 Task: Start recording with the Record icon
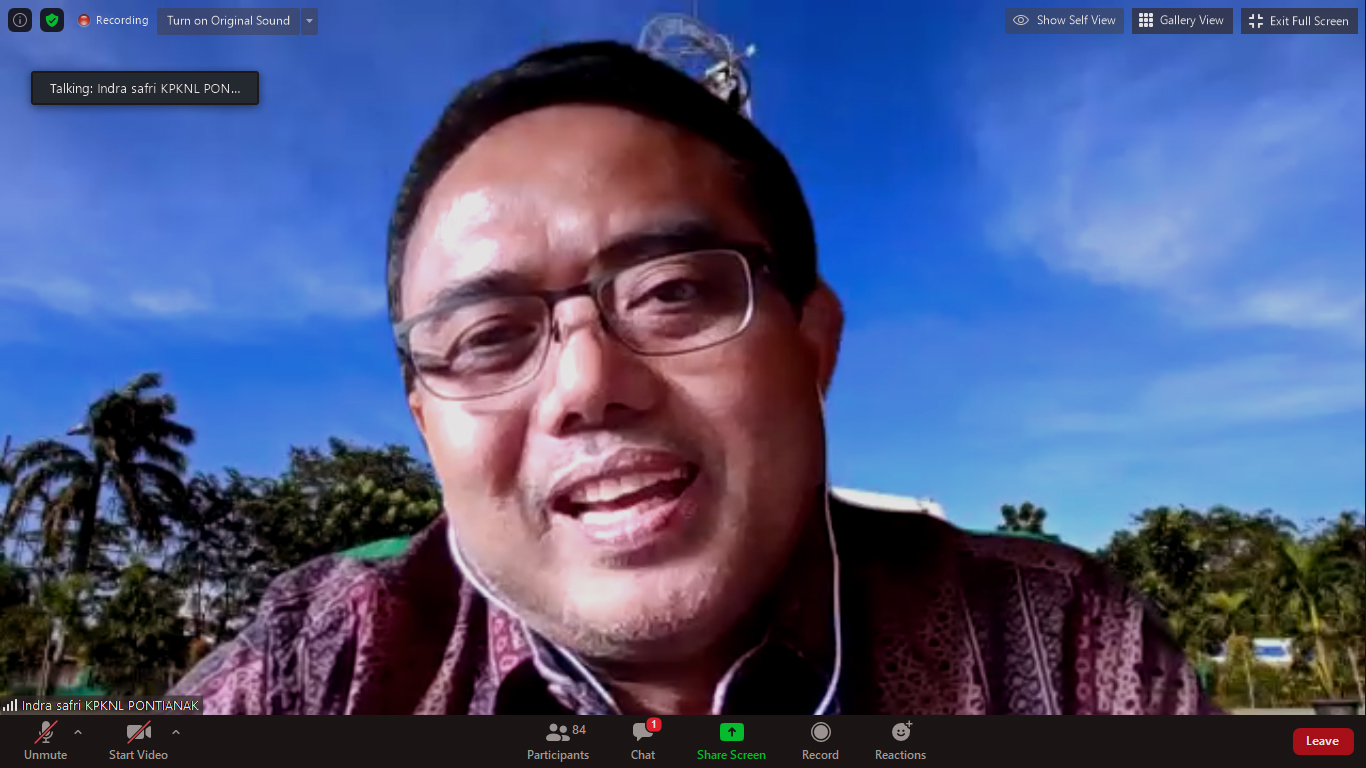click(x=820, y=733)
